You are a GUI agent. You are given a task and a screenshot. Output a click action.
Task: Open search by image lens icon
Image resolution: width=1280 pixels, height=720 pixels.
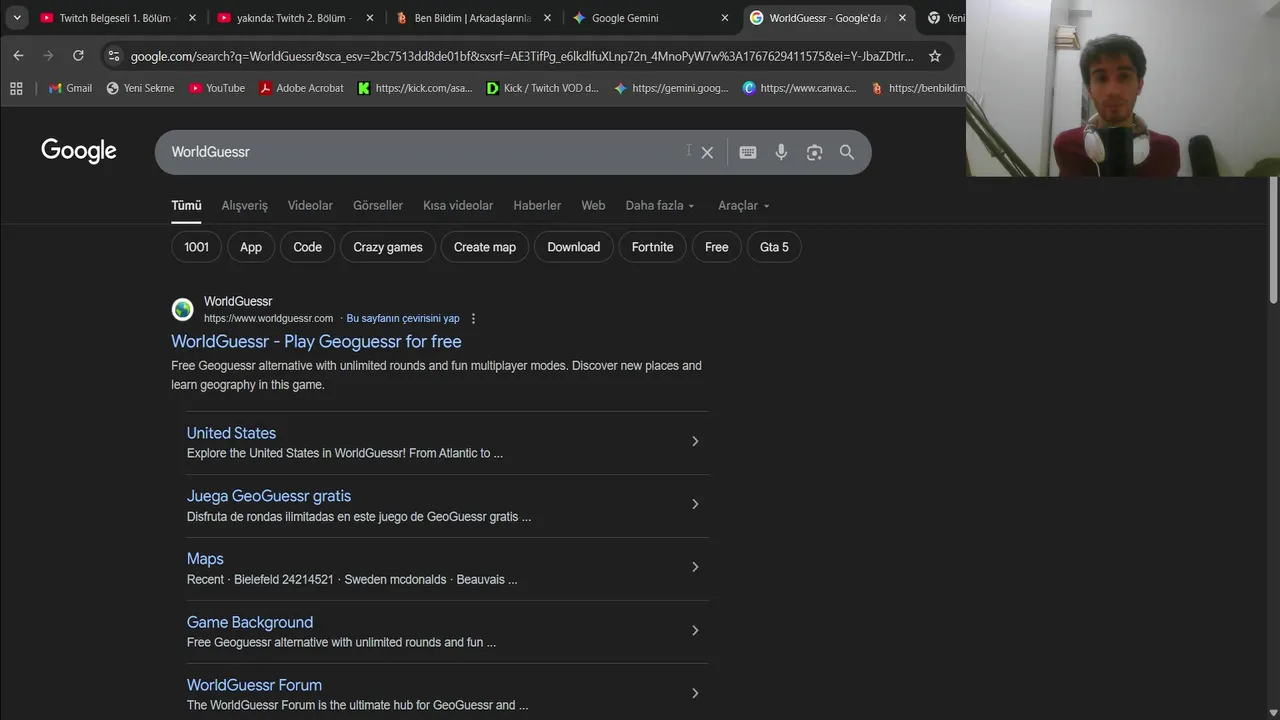tap(814, 152)
